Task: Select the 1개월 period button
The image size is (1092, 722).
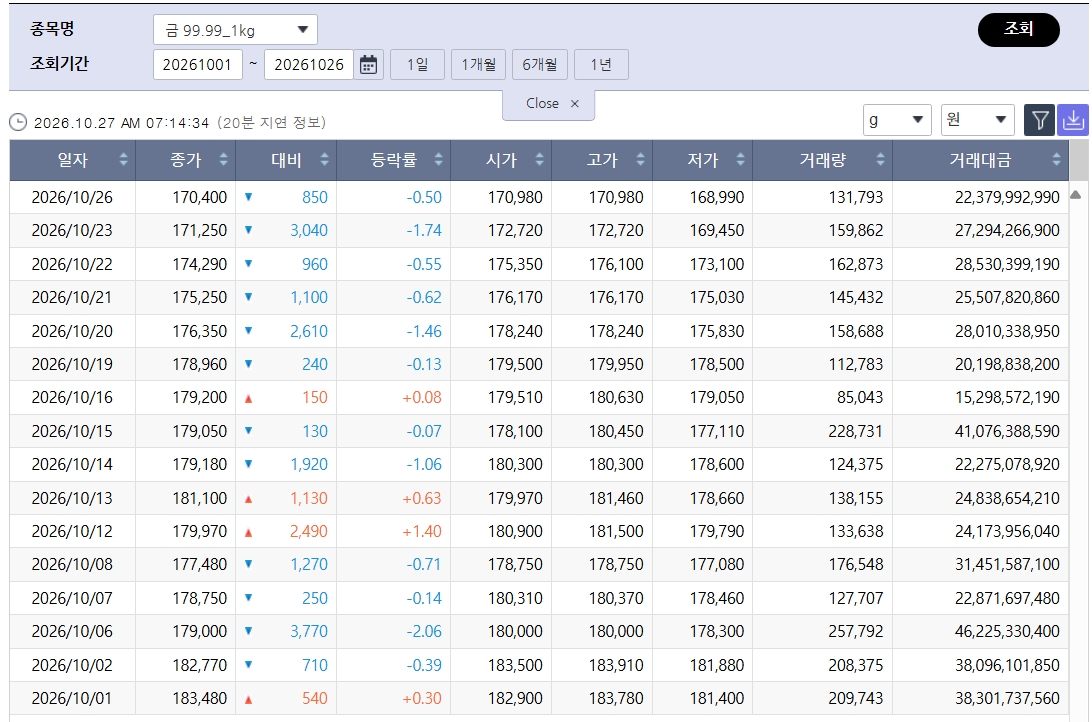Action: coord(478,65)
